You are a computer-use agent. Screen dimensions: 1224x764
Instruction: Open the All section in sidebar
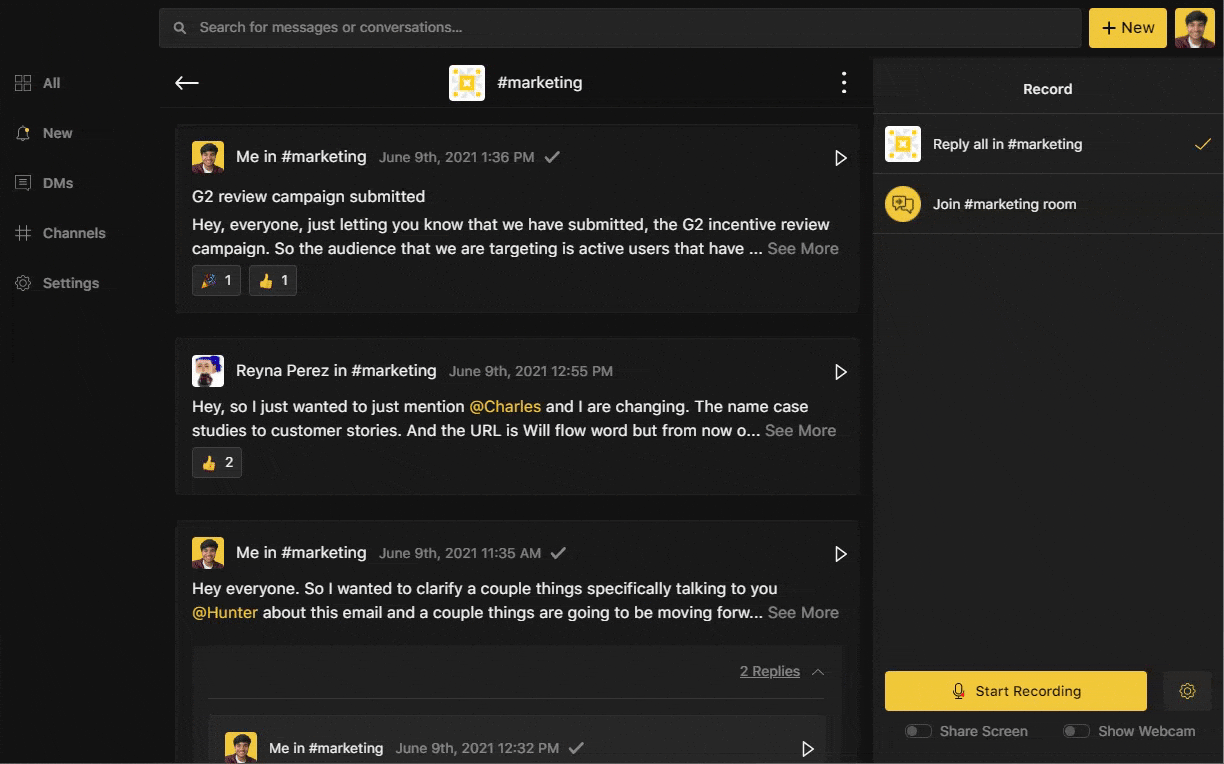click(x=37, y=83)
